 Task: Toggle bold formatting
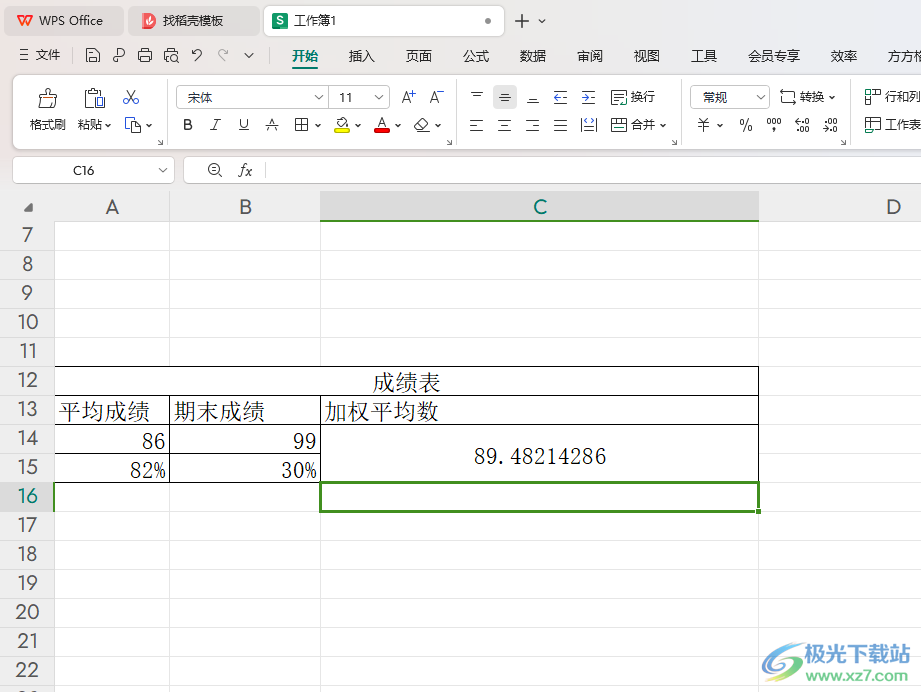(x=188, y=125)
